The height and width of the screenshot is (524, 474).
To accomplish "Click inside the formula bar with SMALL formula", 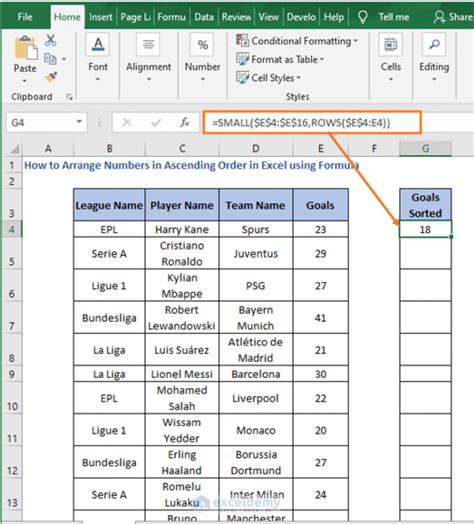I will 312,123.
